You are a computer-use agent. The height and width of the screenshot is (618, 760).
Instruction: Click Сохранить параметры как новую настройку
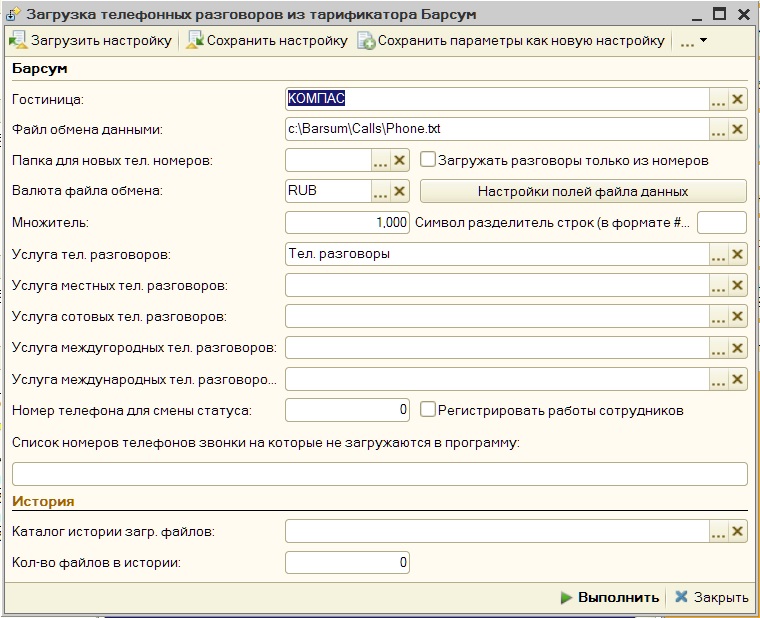coord(511,41)
